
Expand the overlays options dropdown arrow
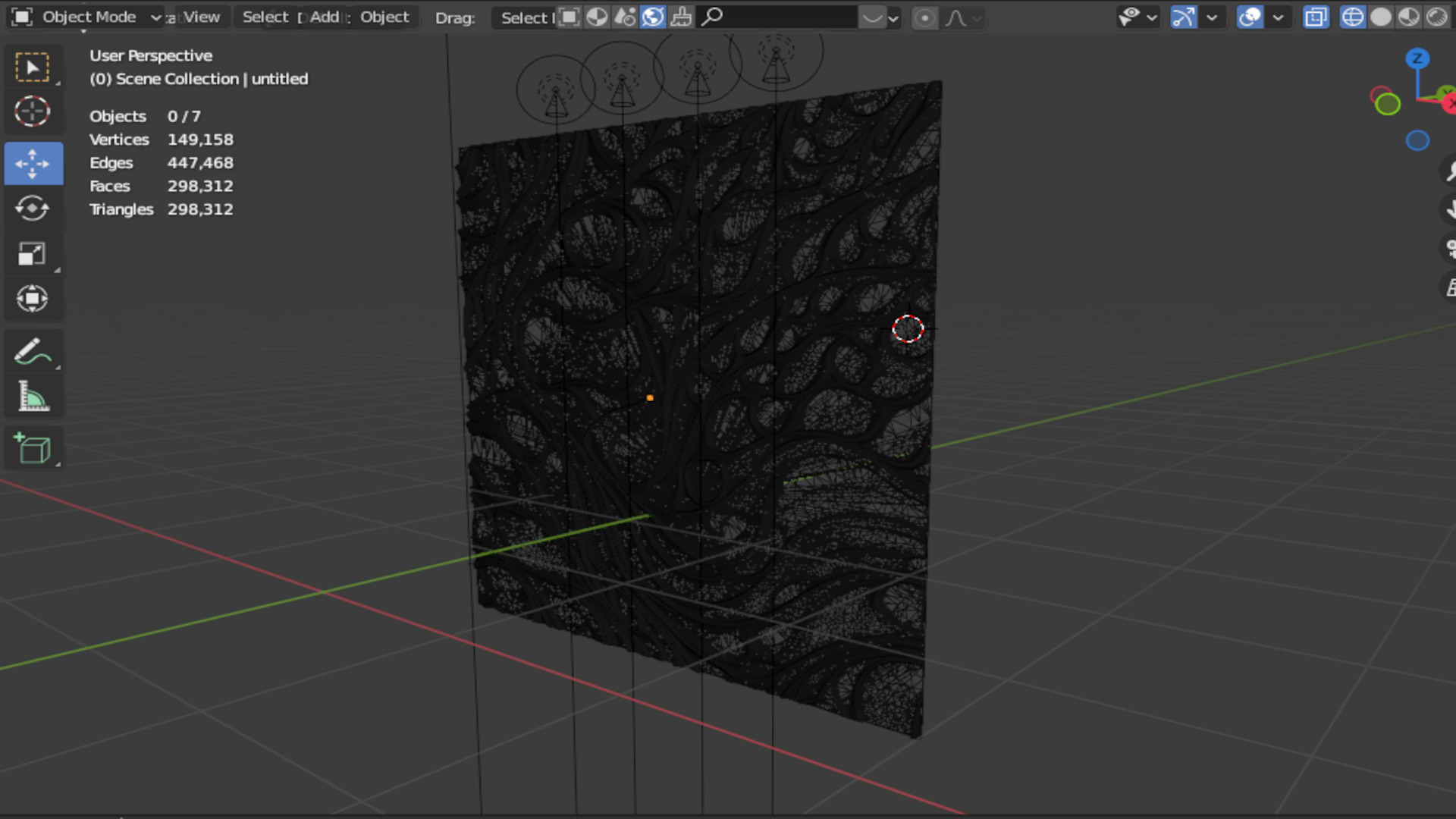(1279, 17)
